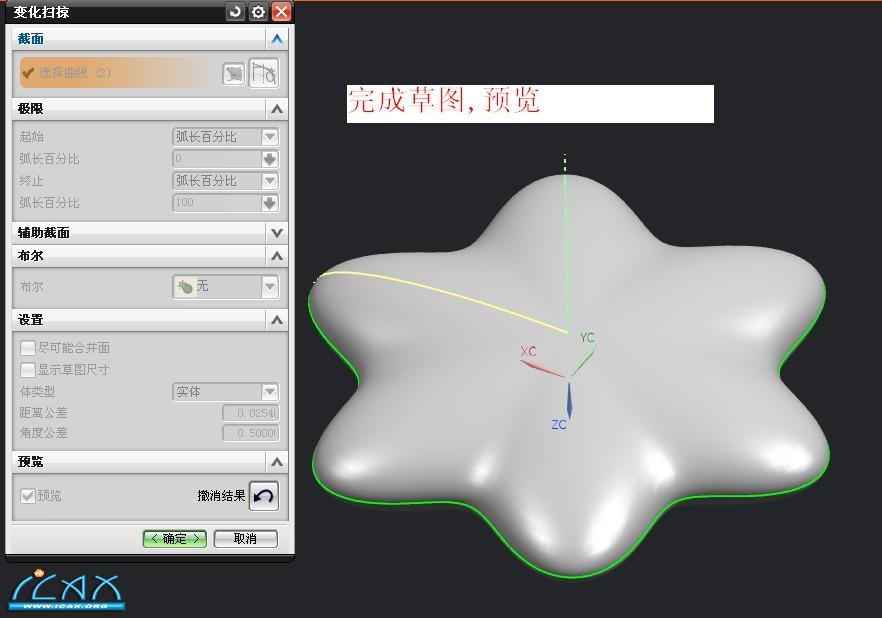Click the ZC axis arrow of the triad
The image size is (882, 618).
point(569,400)
